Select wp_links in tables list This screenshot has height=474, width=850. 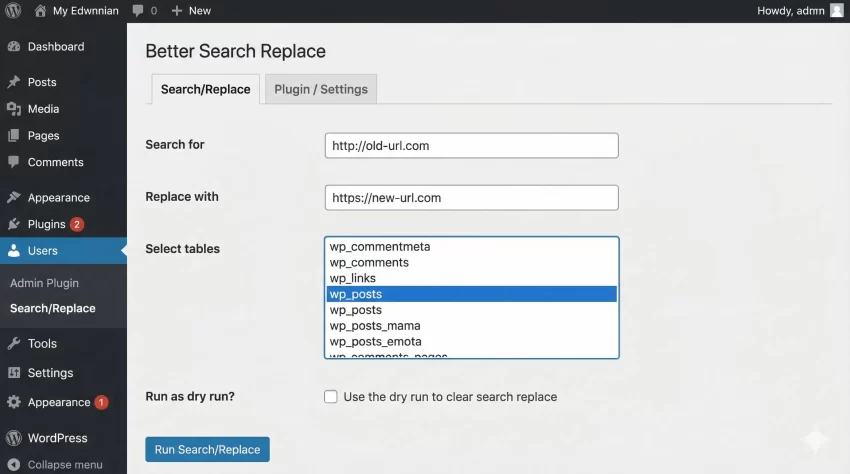coord(472,278)
